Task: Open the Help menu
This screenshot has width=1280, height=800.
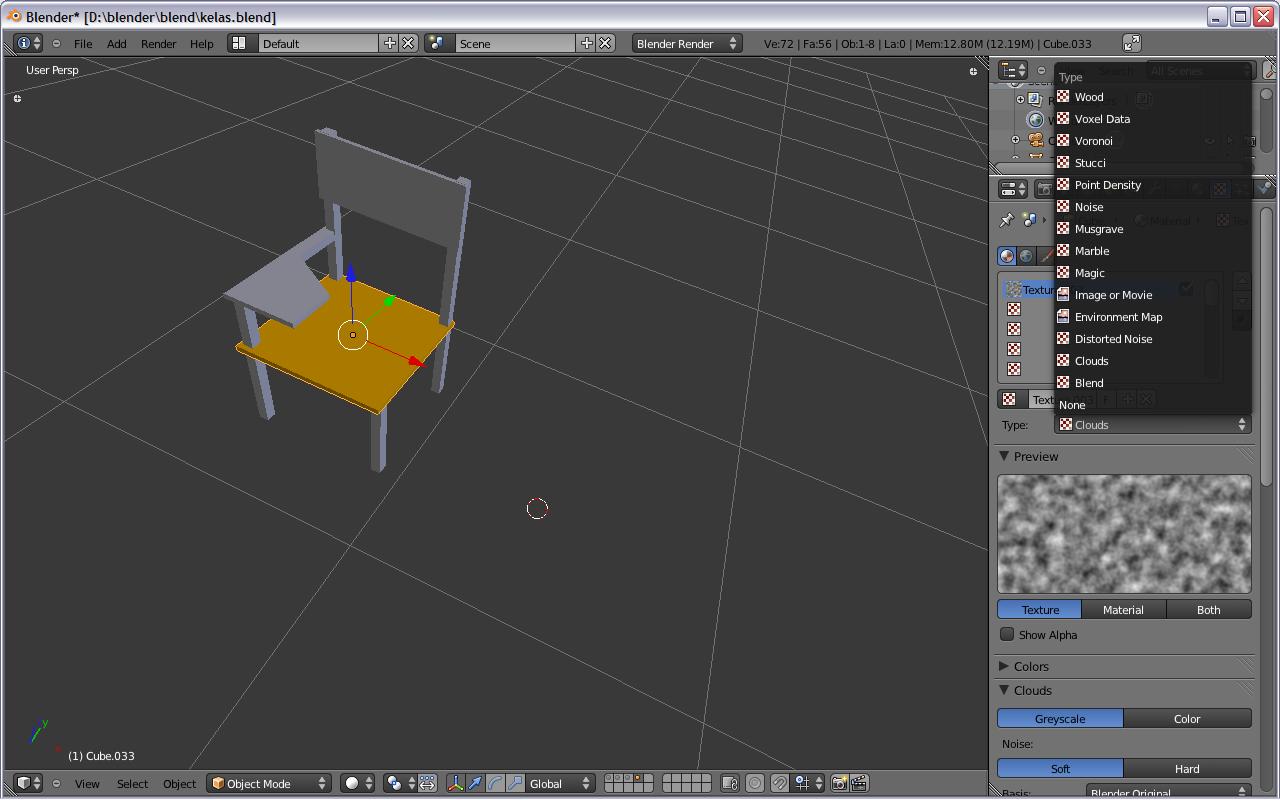Action: point(201,43)
